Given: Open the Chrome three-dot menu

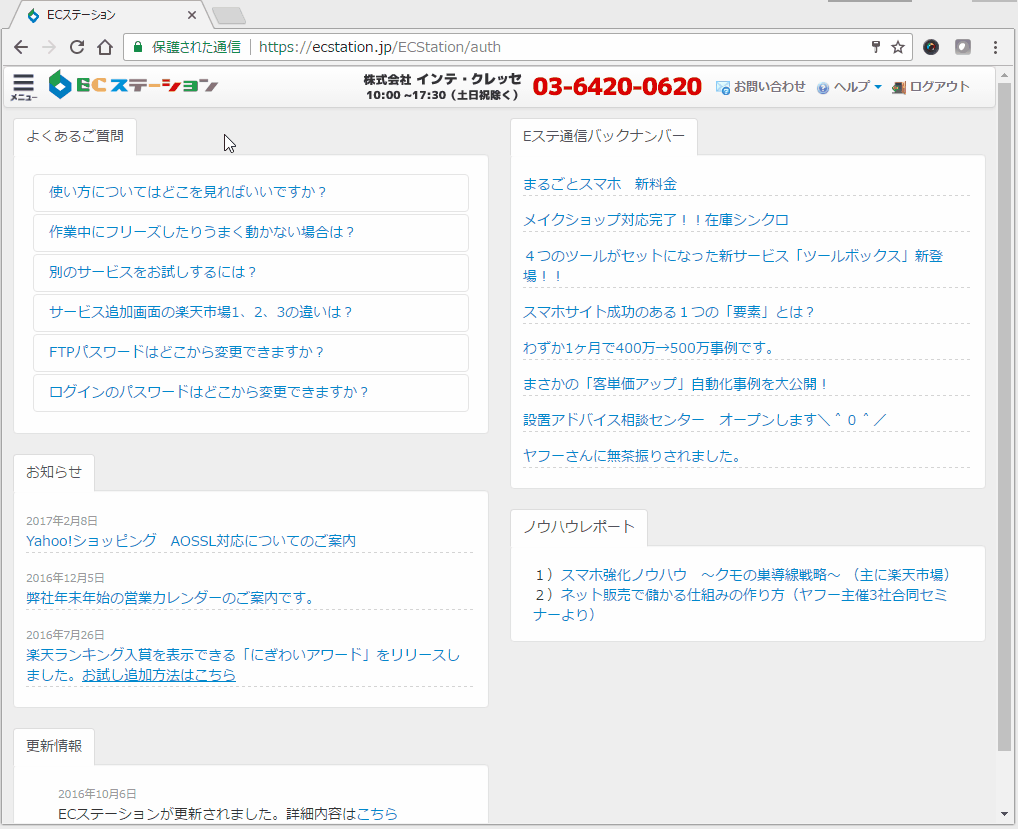Looking at the screenshot, I should tap(995, 47).
